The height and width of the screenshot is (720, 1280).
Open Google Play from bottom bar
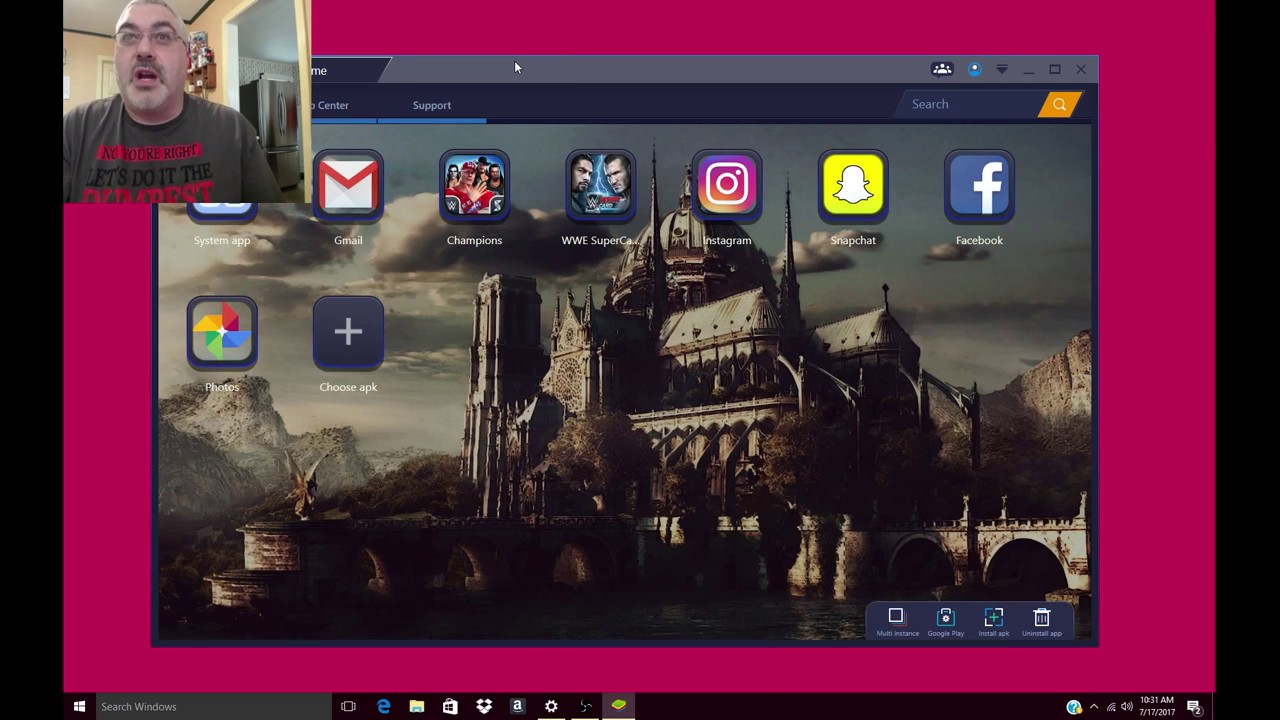[945, 621]
